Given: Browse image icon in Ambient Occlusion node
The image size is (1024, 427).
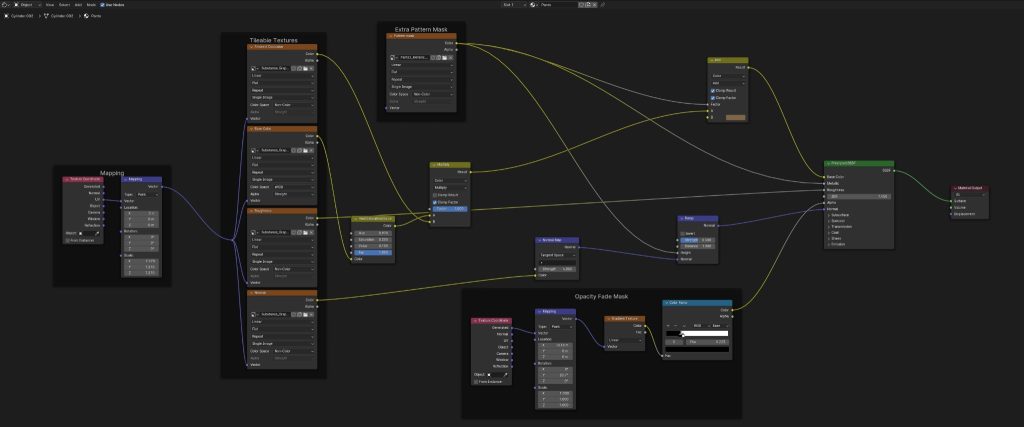Looking at the screenshot, I should [x=255, y=68].
